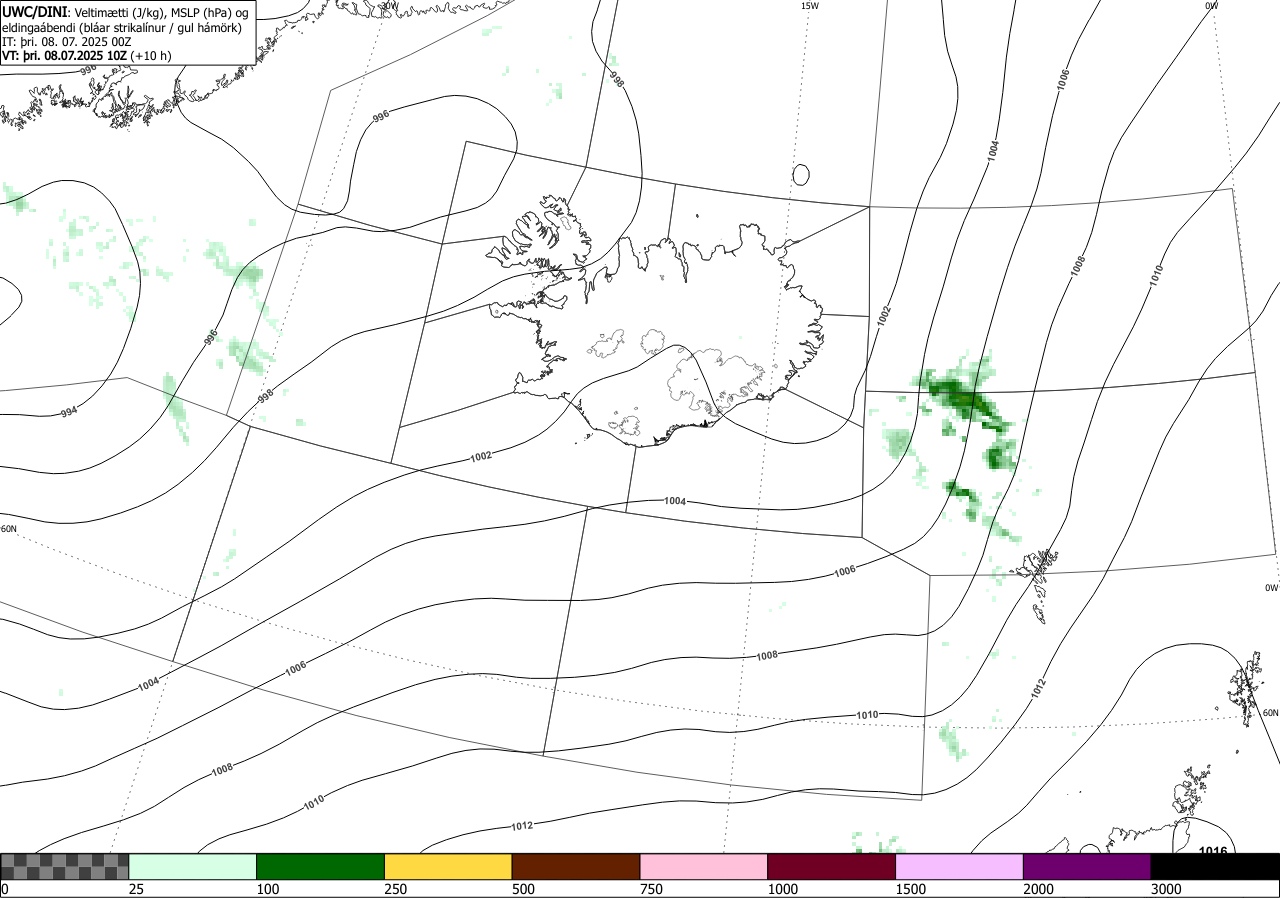Click the checkered gray 0–25 legend swatch

click(65, 866)
